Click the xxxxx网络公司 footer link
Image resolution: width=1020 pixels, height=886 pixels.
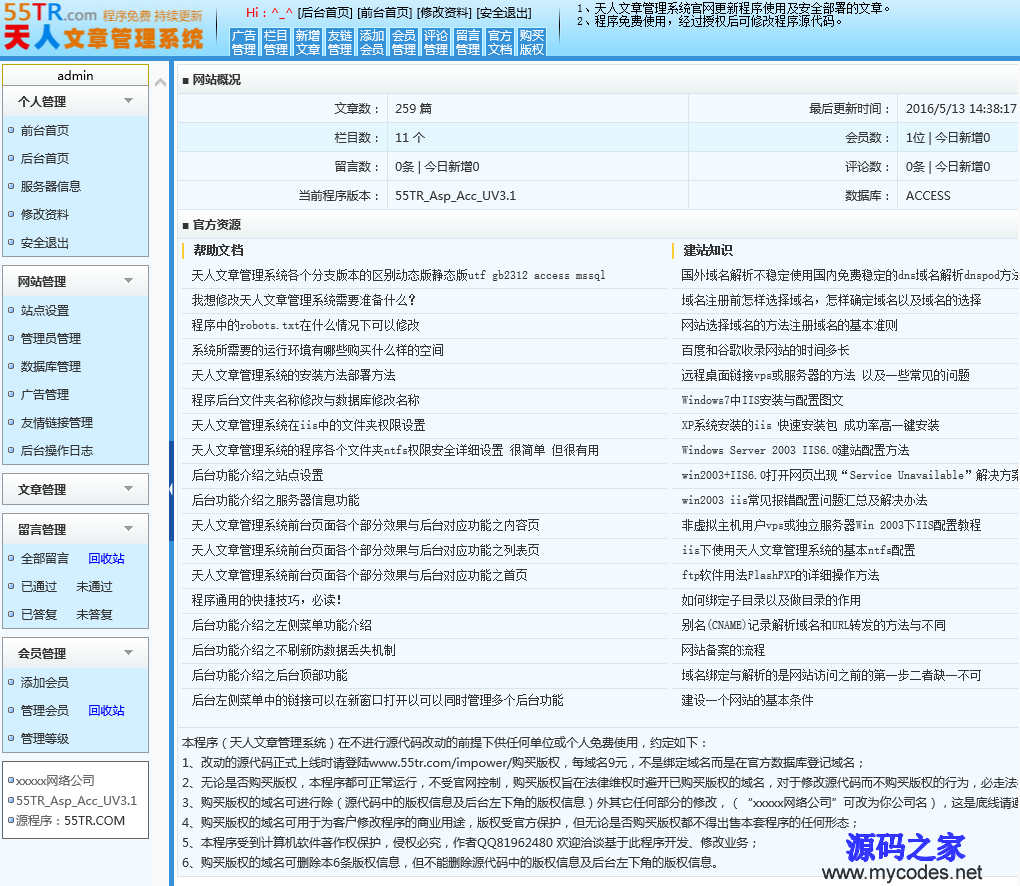pyautogui.click(x=55, y=780)
